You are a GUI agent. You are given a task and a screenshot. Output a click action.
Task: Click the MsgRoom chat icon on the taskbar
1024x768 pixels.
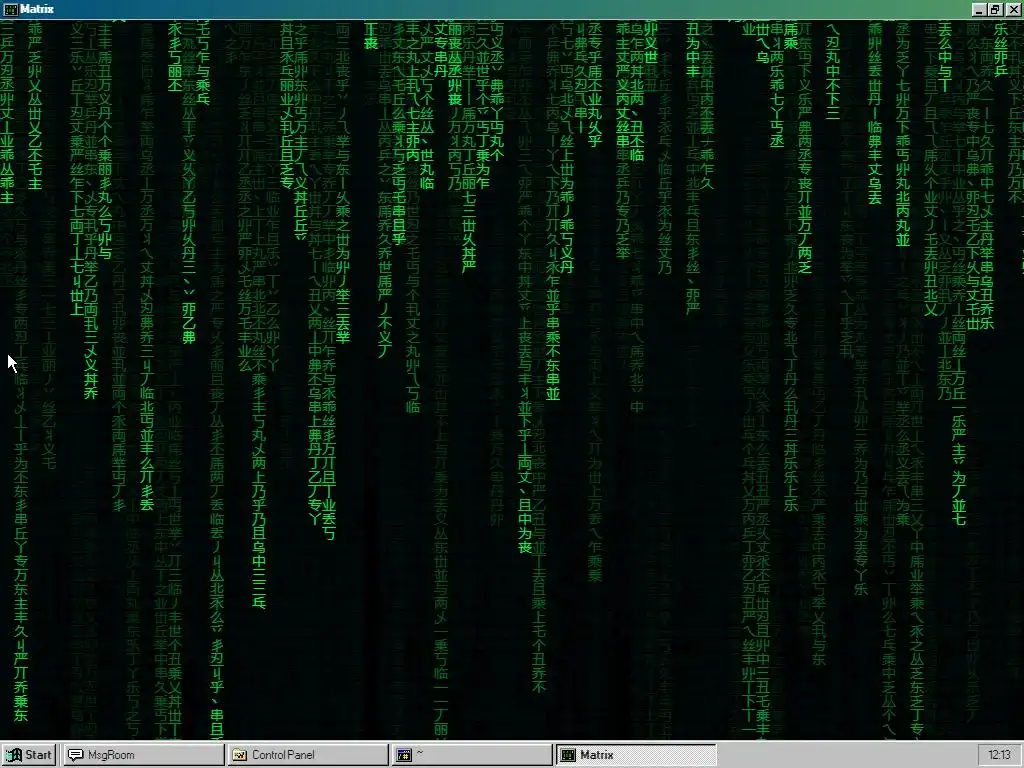pos(76,755)
